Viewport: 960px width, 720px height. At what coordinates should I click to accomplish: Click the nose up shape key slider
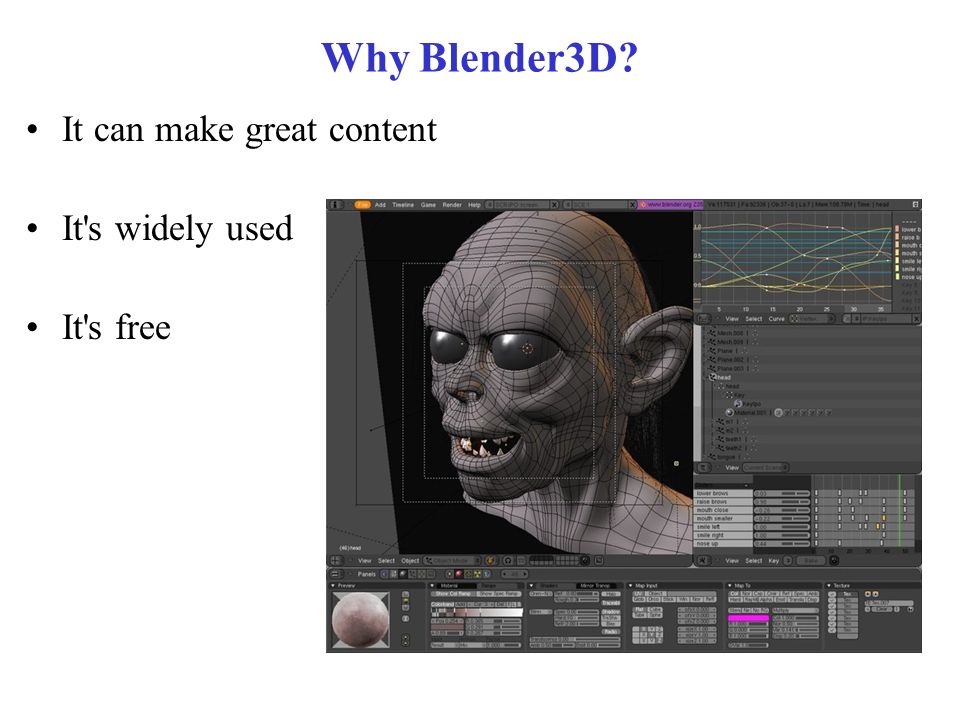(x=782, y=543)
